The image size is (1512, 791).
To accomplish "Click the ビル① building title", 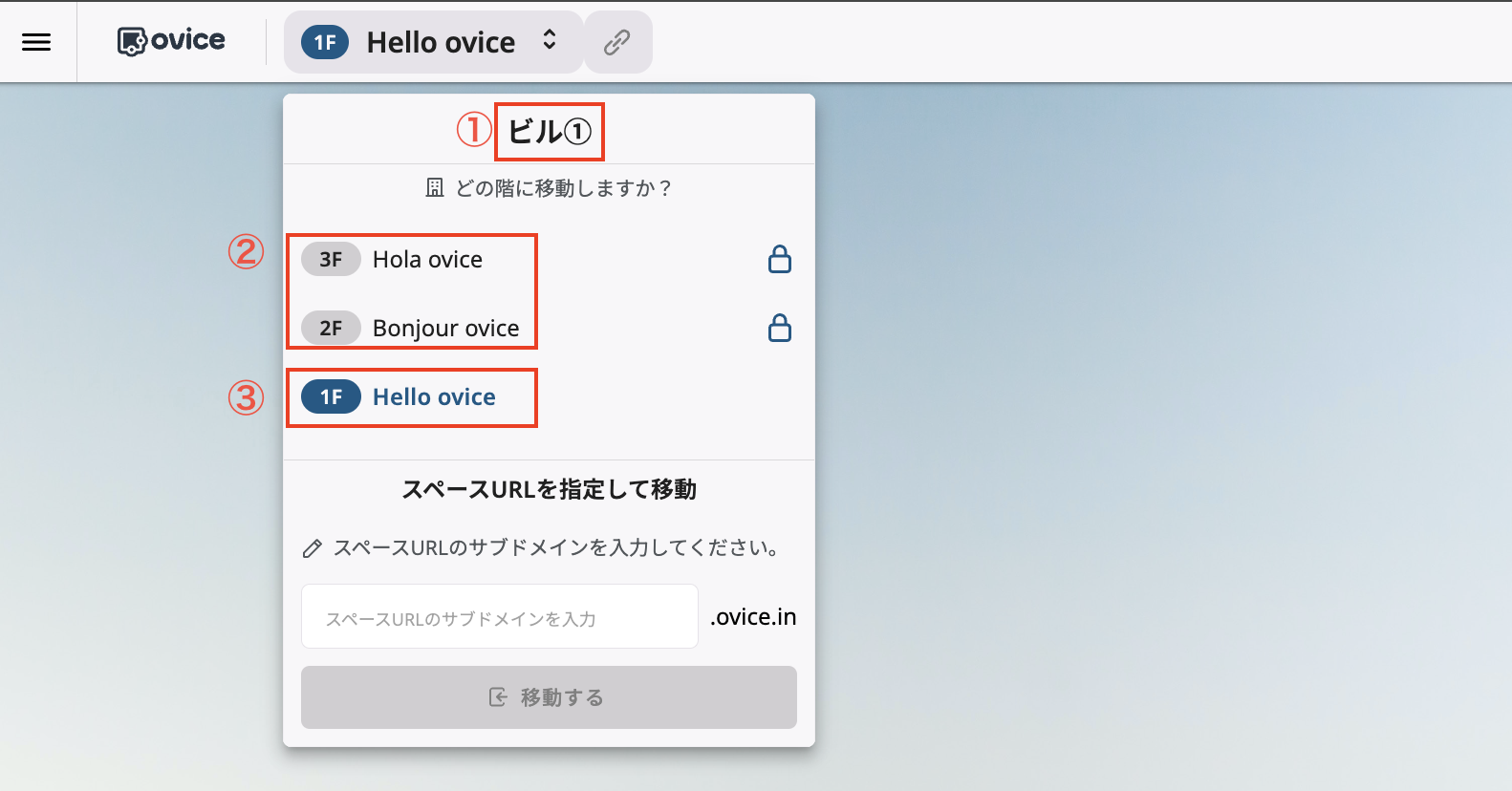I will (550, 131).
